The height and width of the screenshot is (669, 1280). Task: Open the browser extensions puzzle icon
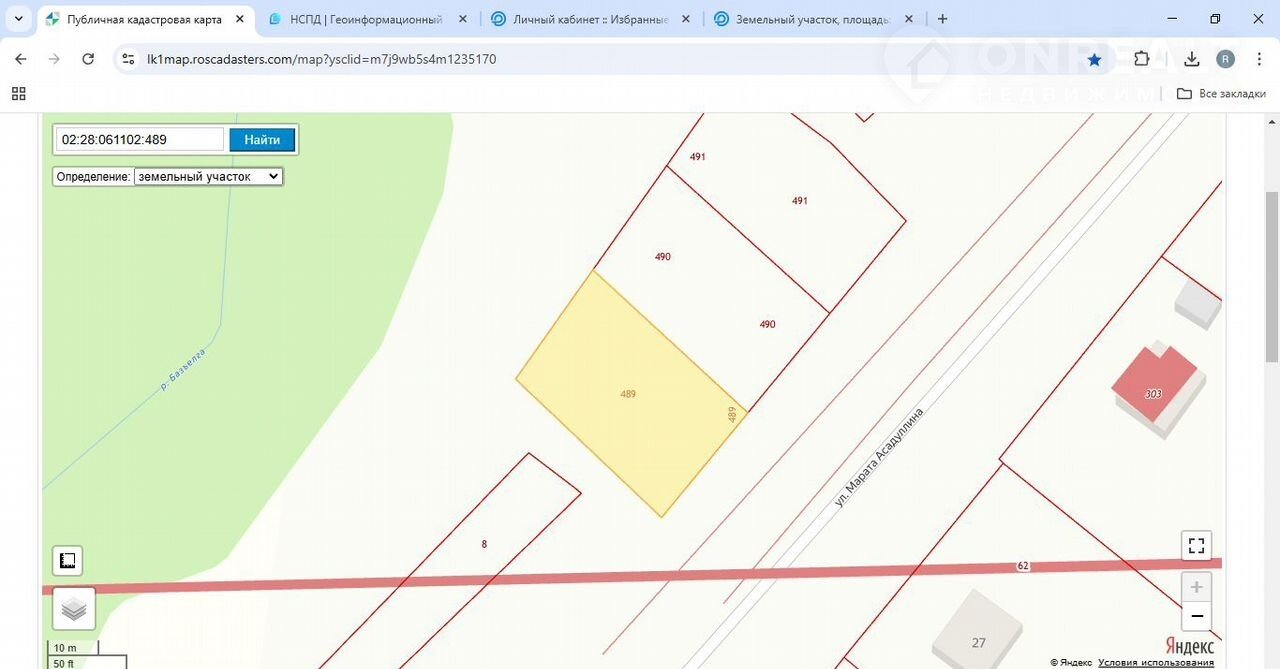point(1142,59)
